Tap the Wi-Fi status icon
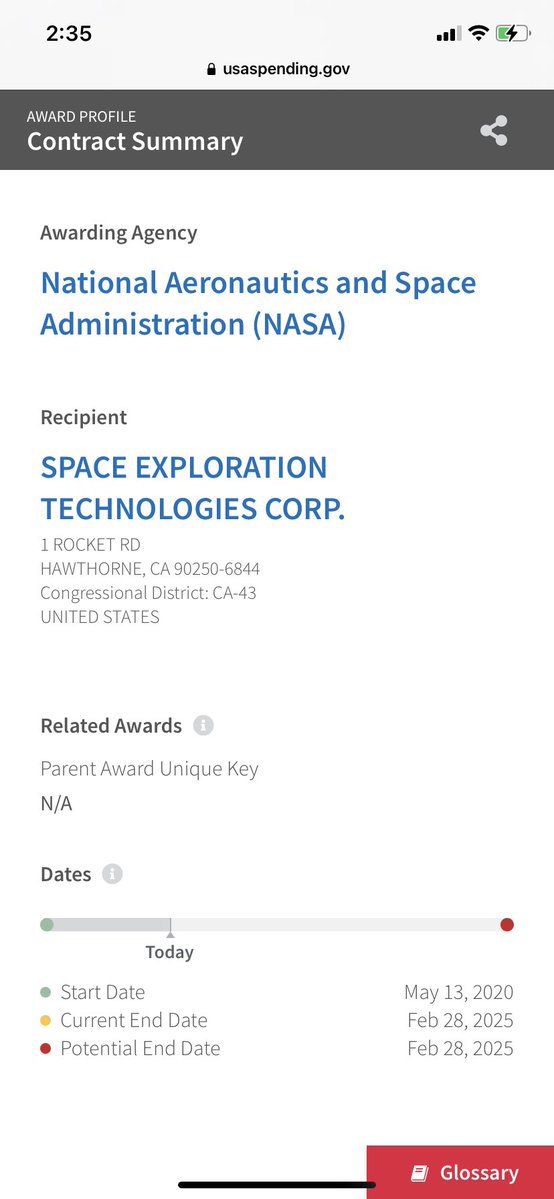The height and width of the screenshot is (1199, 554). [x=479, y=33]
